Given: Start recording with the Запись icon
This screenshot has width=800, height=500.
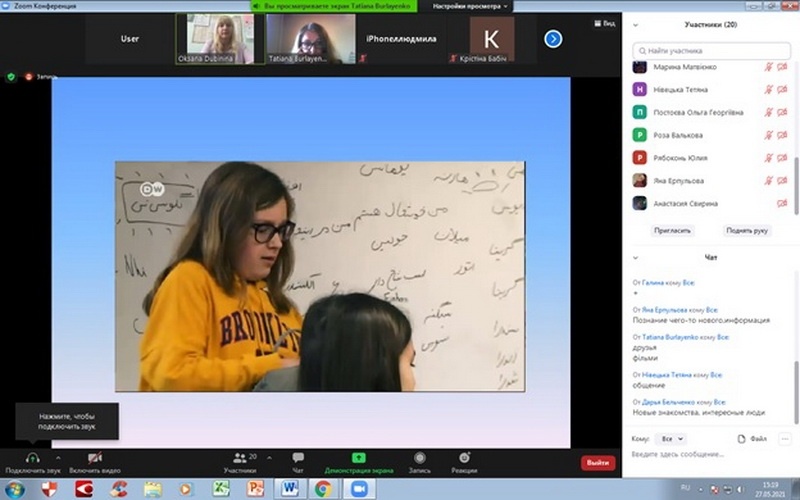Looking at the screenshot, I should pos(419,458).
